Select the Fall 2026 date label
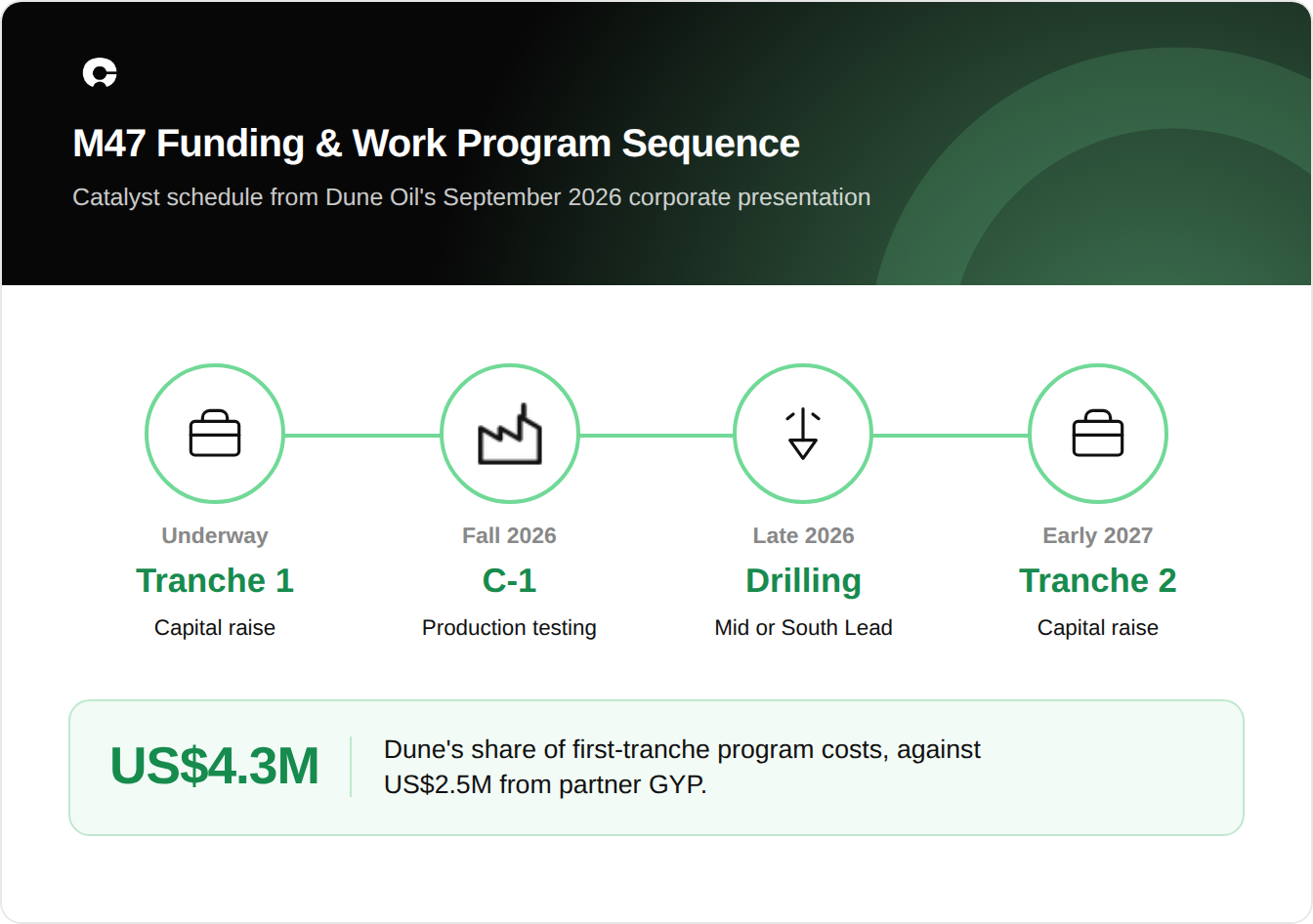 509,535
